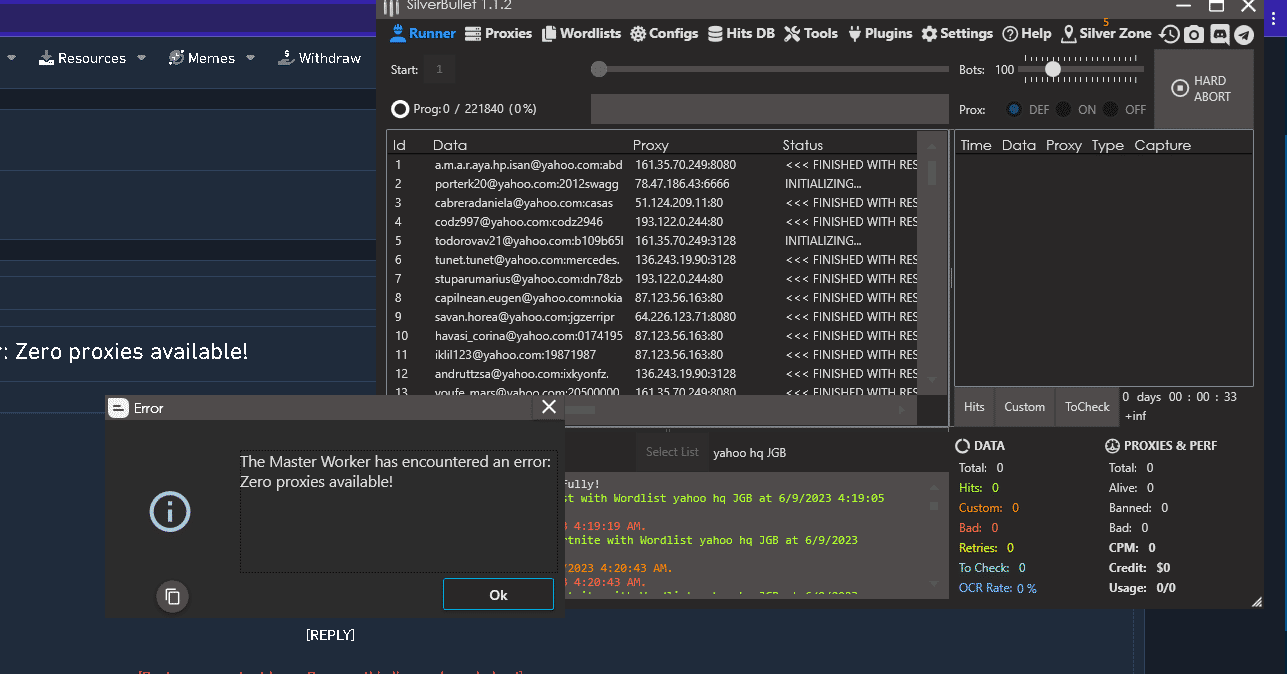Click the Time column header in hits panel
Image resolution: width=1287 pixels, height=674 pixels.
pos(976,145)
